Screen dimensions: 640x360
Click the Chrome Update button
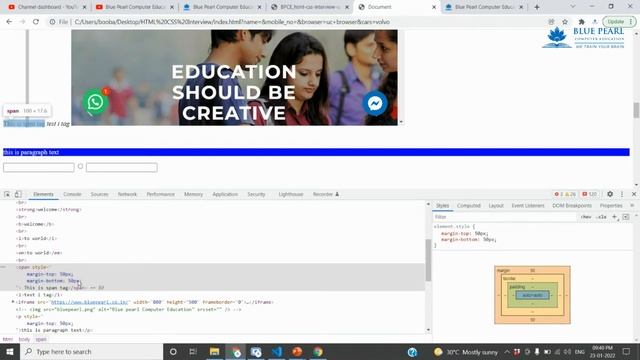click(x=619, y=22)
